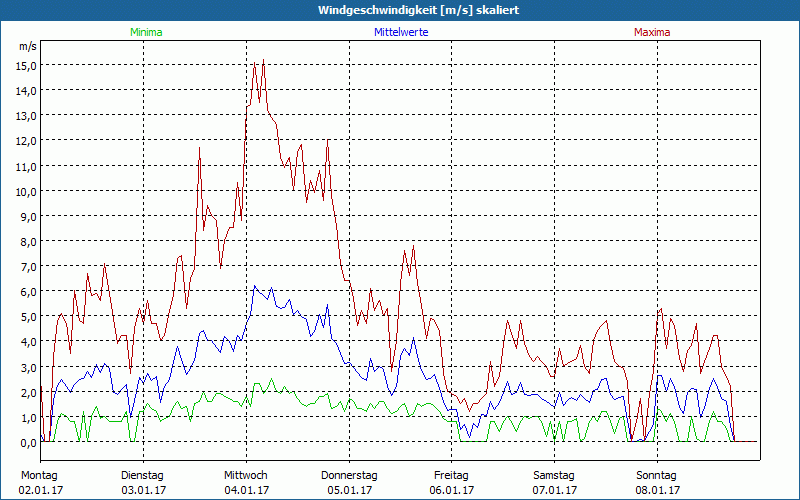The width and height of the screenshot is (800, 500).
Task: Select the 04.01.17 date label
Action: (x=246, y=490)
